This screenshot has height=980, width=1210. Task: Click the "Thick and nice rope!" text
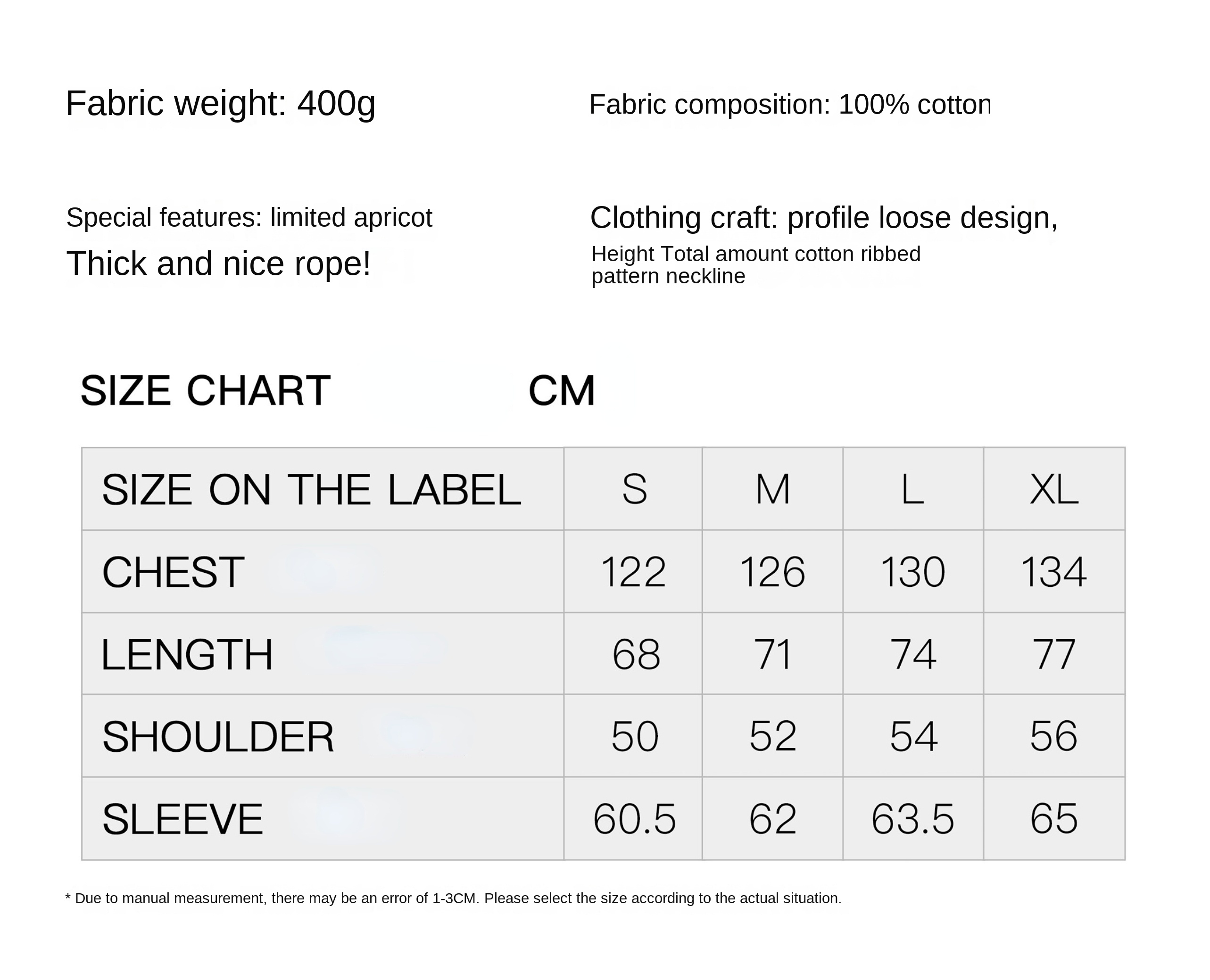click(218, 264)
